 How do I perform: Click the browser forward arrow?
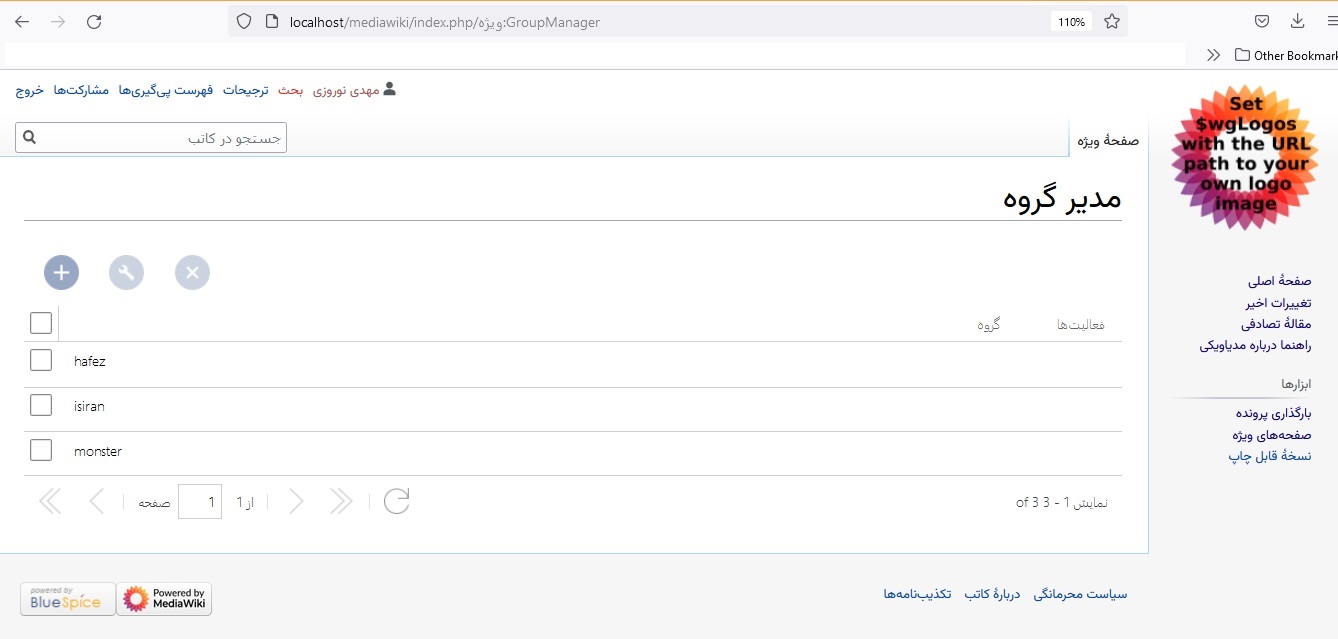pyautogui.click(x=58, y=21)
